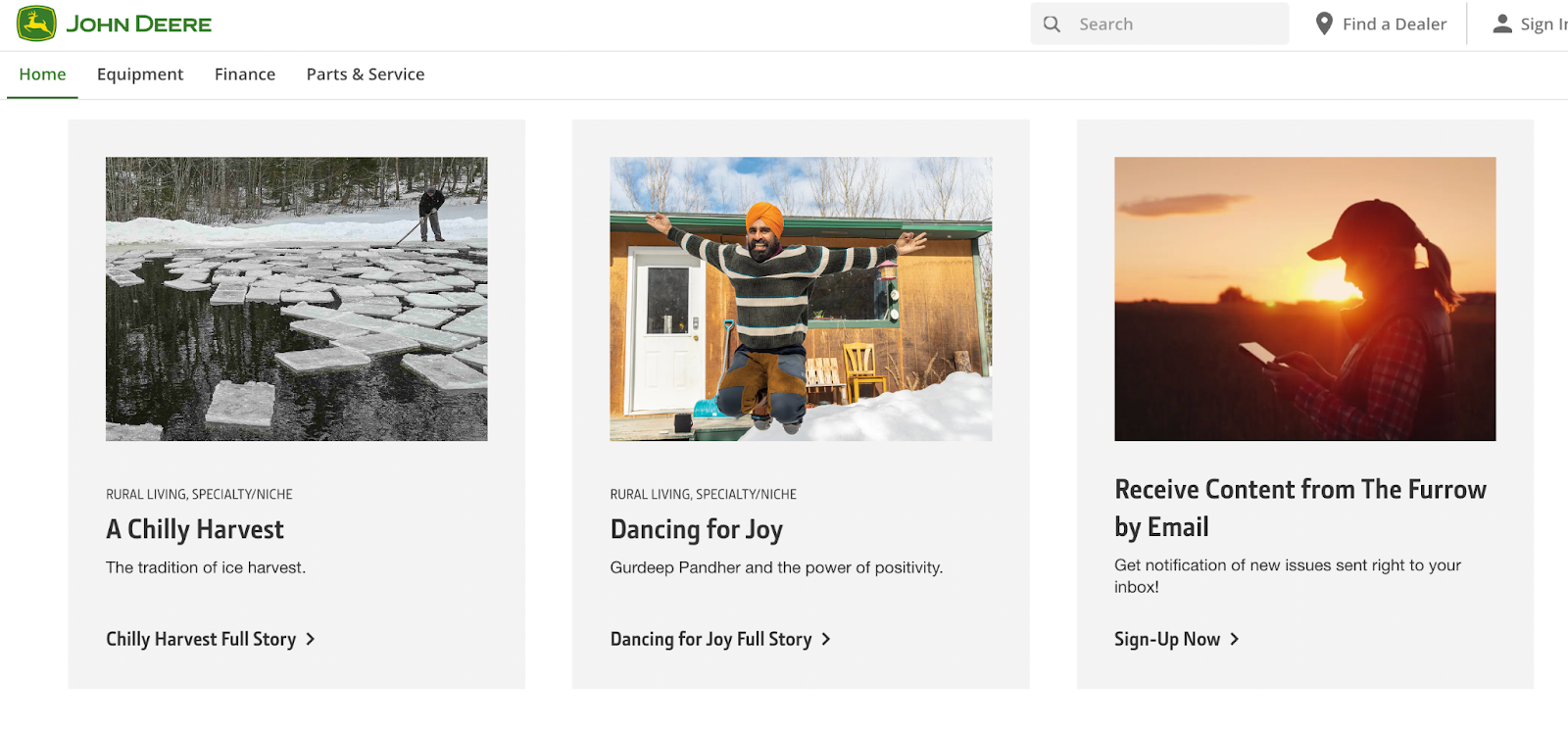Click arrow beside Sign-Up Now
The image size is (1568, 733).
pos(1235,639)
